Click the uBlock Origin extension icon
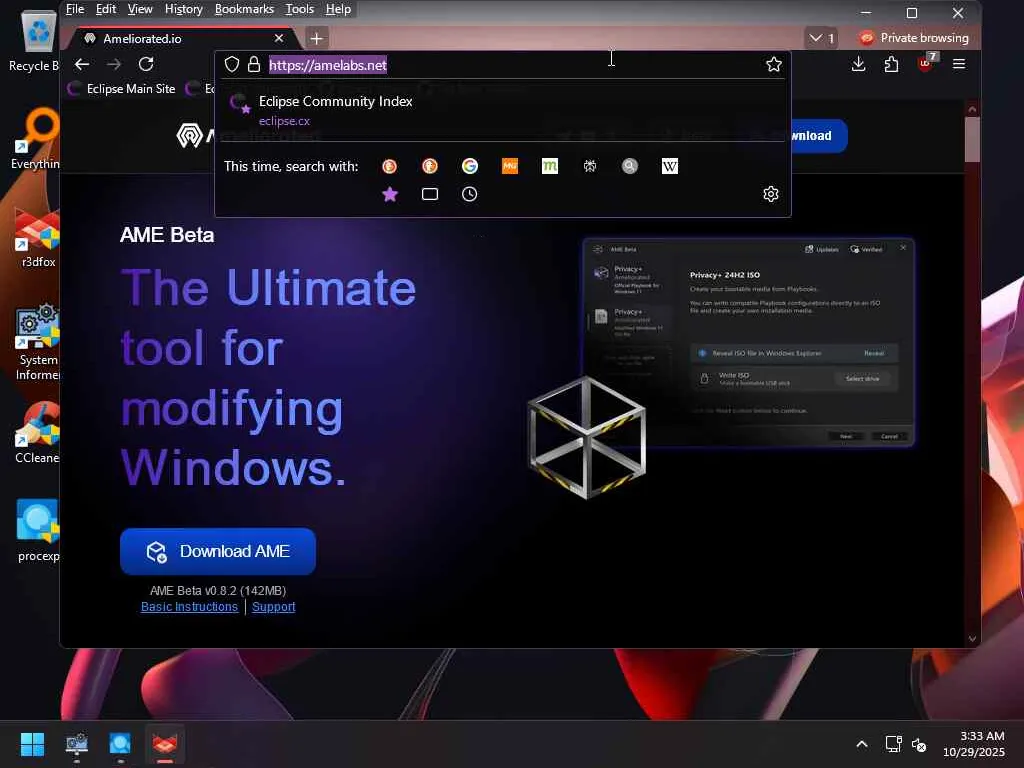 click(x=926, y=63)
